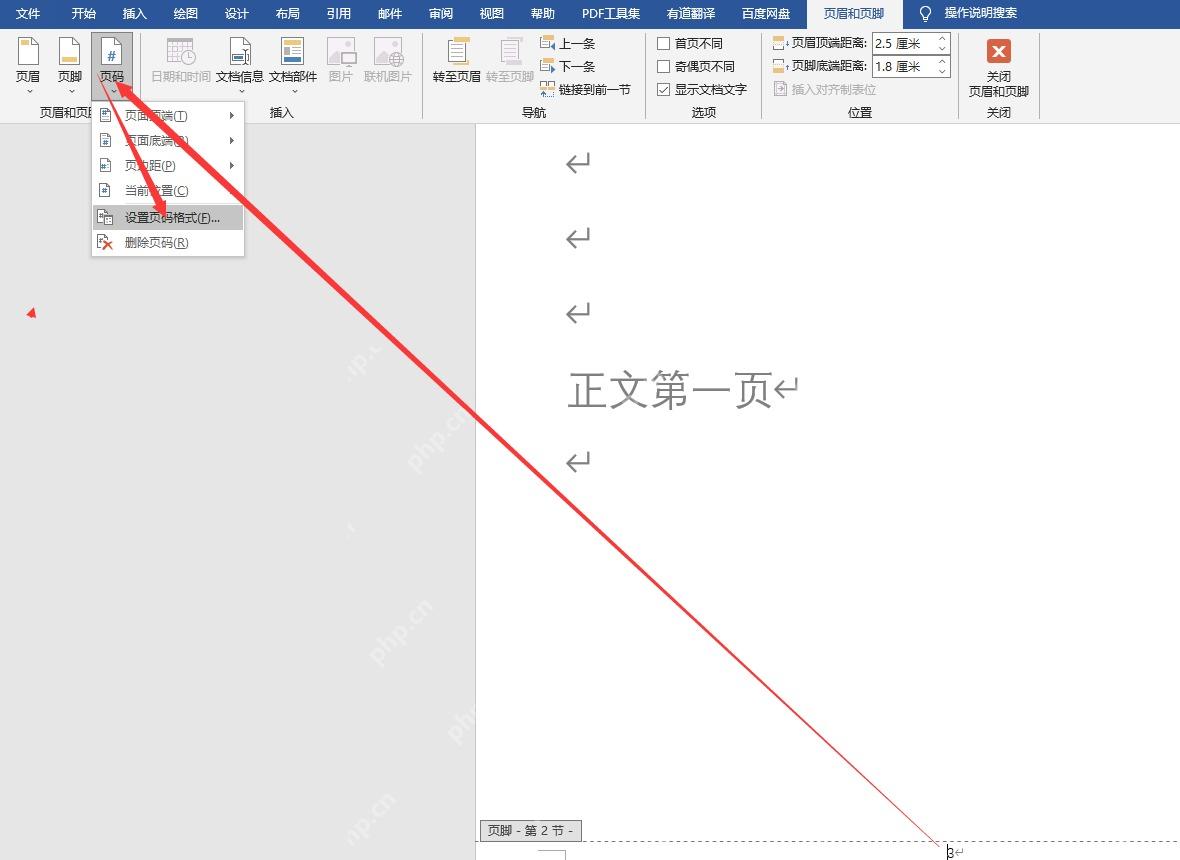Select 当前位置(C) menu item
The width and height of the screenshot is (1180, 860).
coord(168,190)
